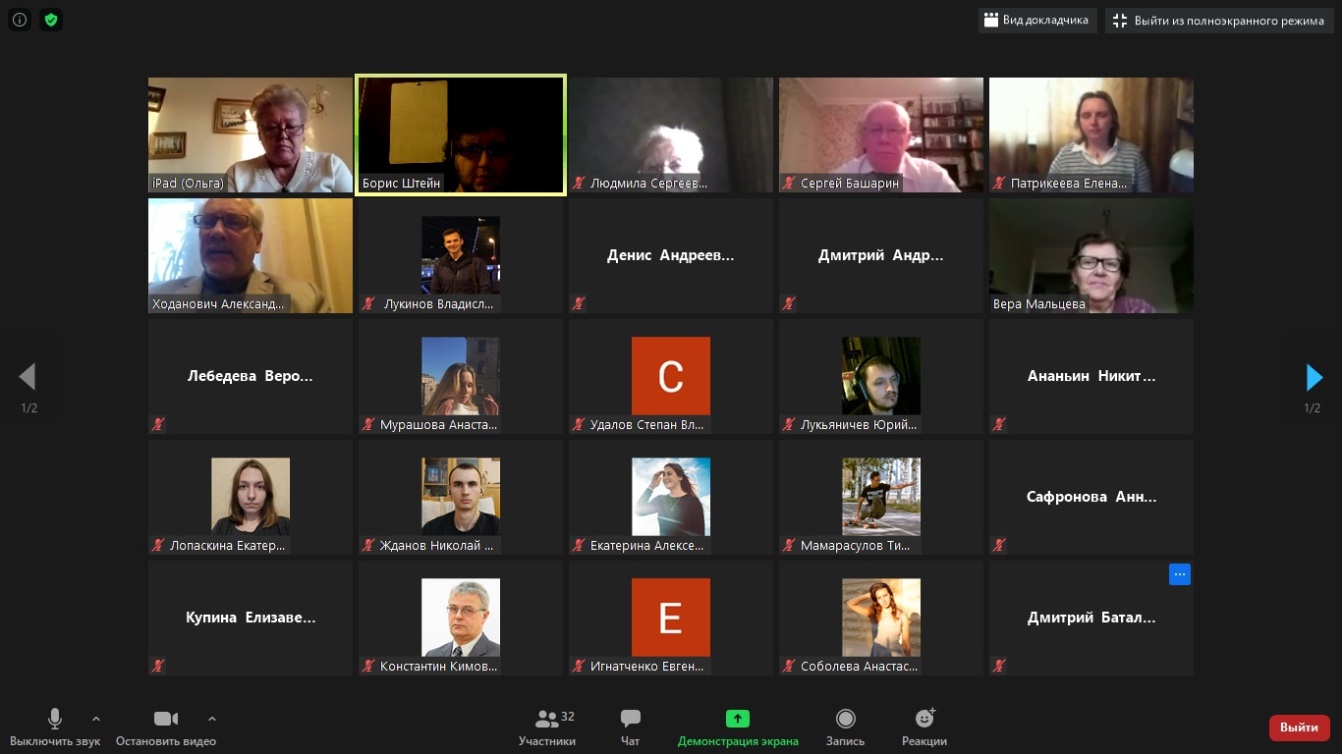
Task: Open the Участники participants panel
Action: click(547, 727)
